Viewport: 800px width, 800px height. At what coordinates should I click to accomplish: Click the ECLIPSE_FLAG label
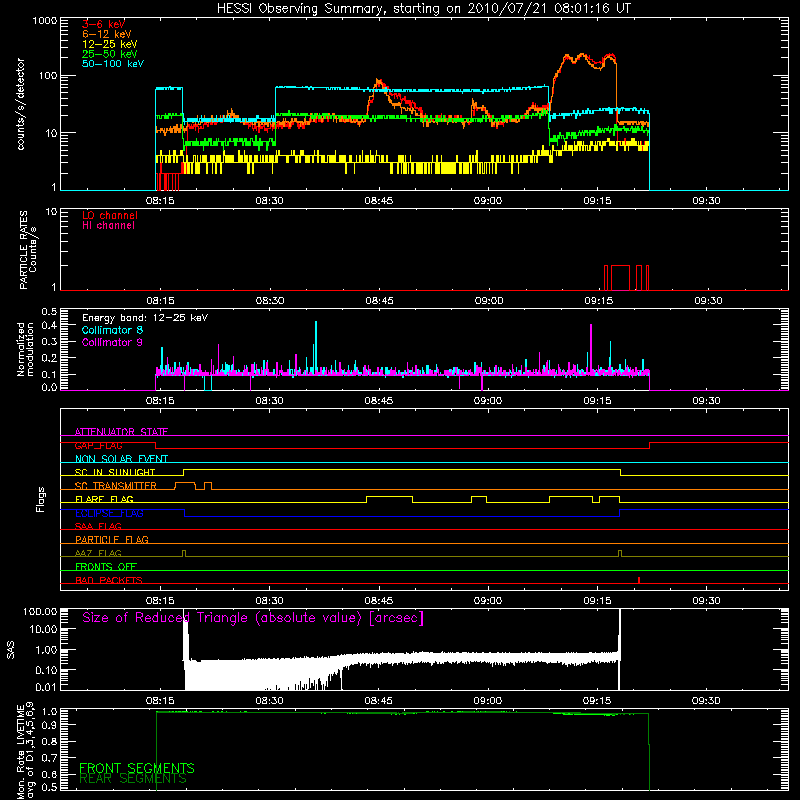(x=109, y=513)
